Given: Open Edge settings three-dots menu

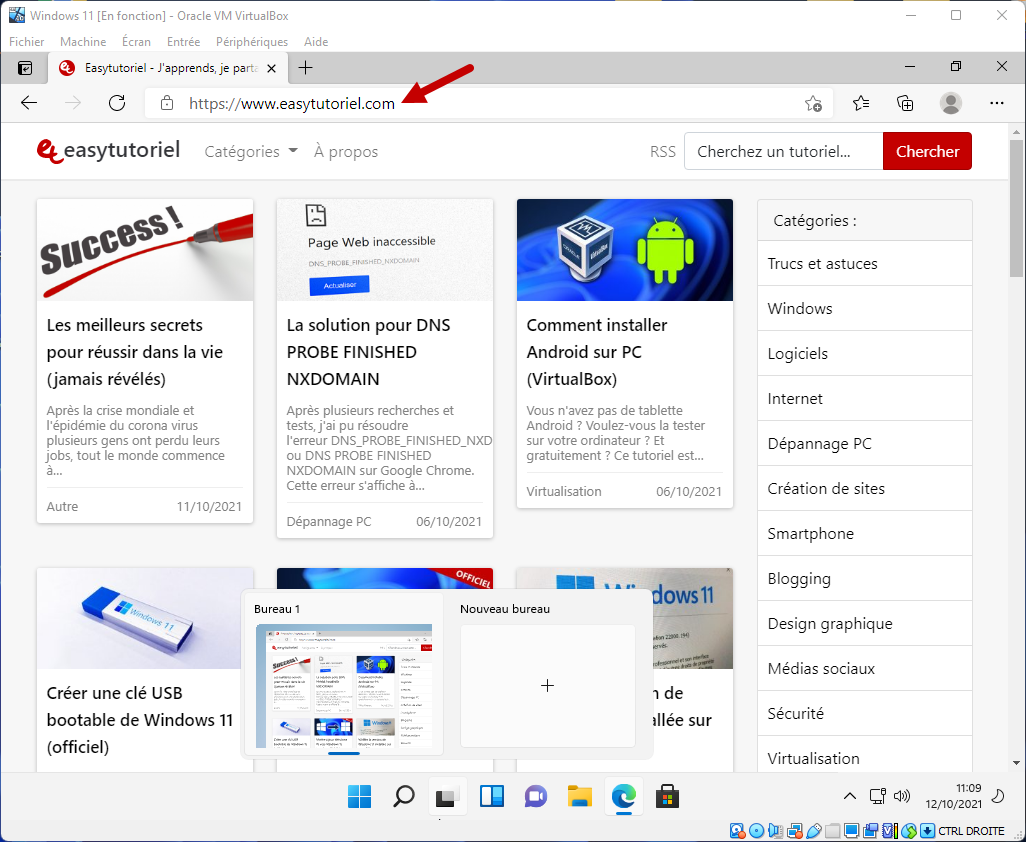Looking at the screenshot, I should pos(996,103).
